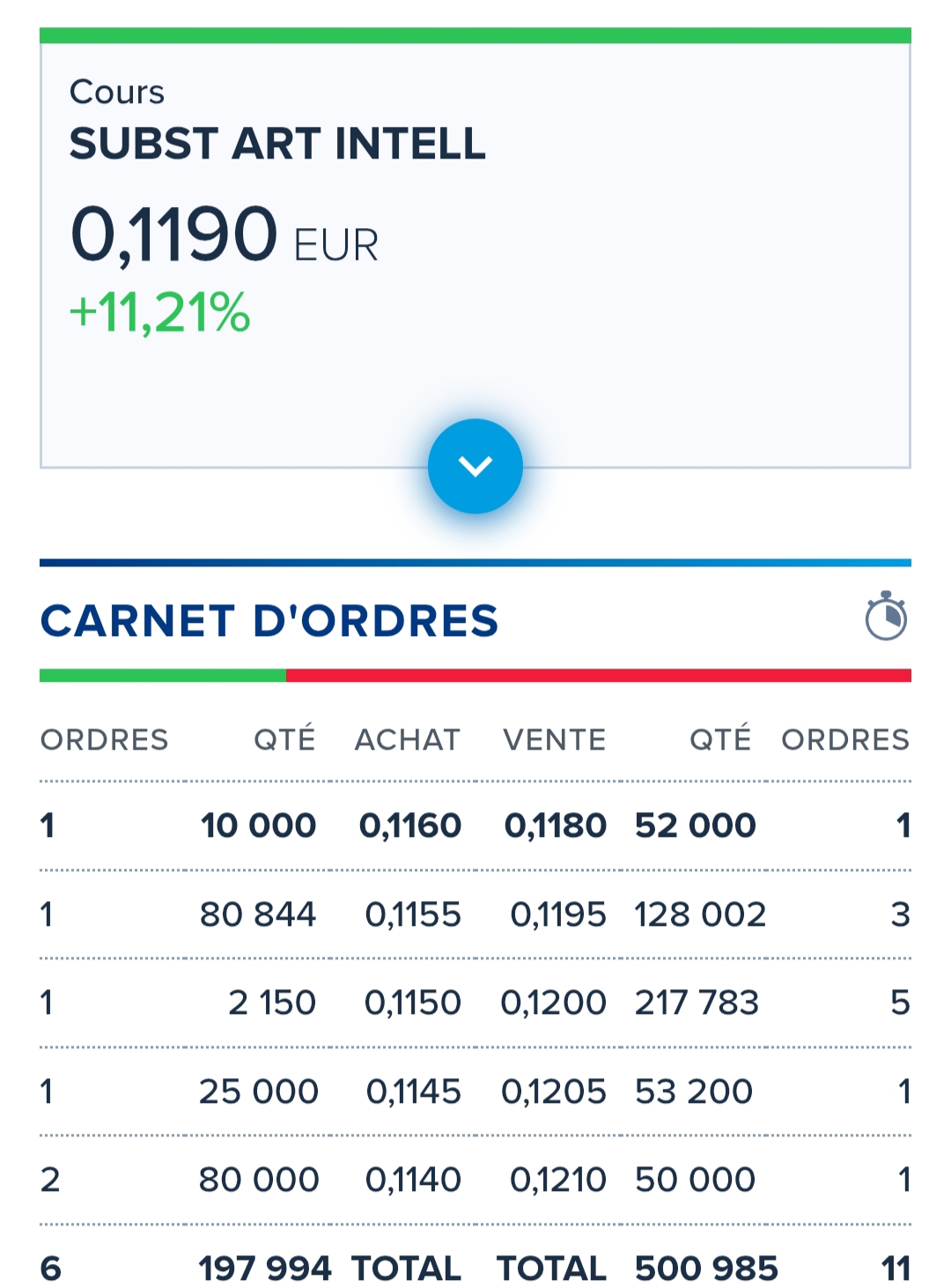
Task: Select the VENTE column header
Action: (x=555, y=739)
